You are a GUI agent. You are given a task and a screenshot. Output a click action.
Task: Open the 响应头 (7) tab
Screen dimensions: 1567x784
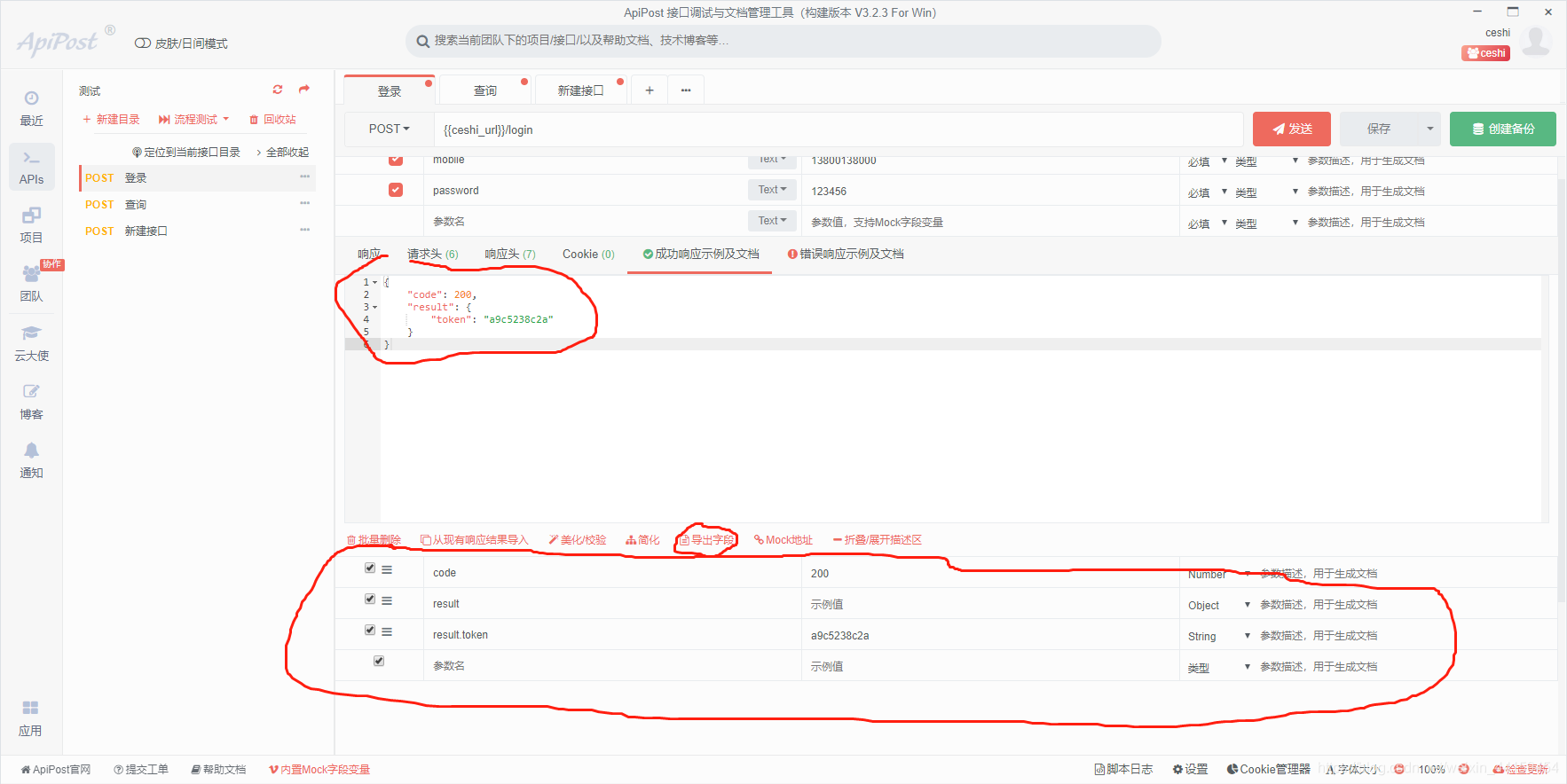point(509,254)
